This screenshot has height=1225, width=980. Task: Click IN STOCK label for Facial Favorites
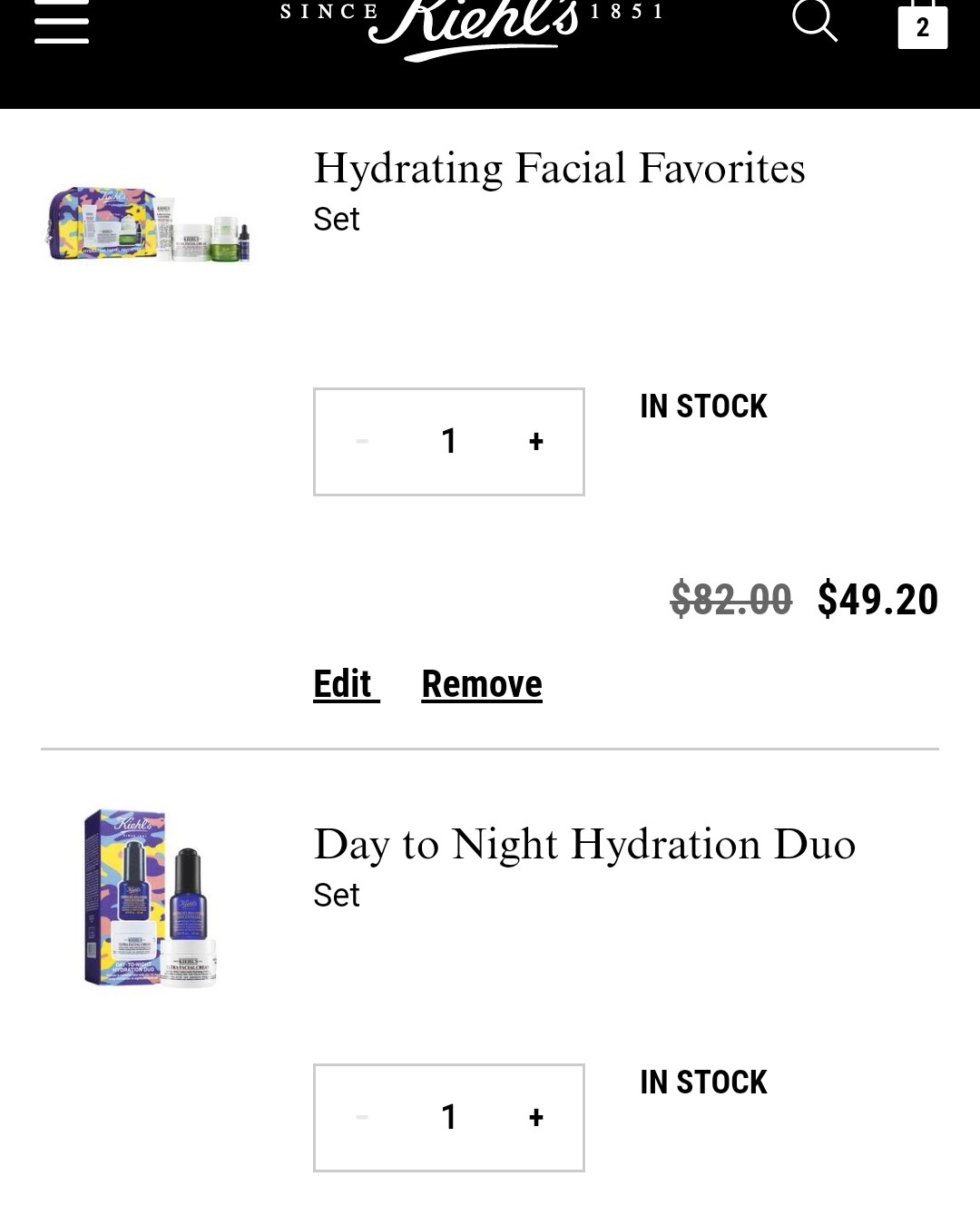(703, 407)
